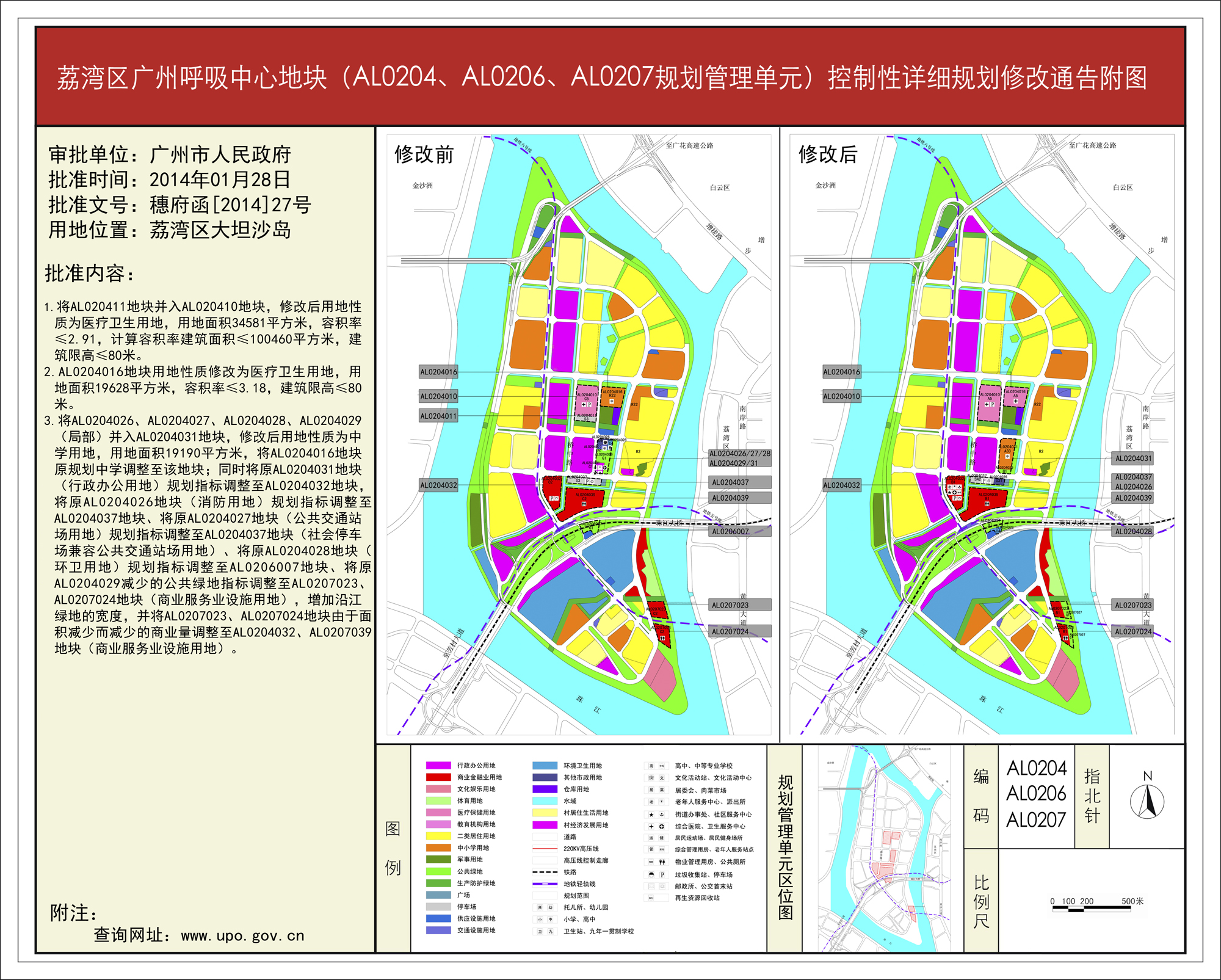The height and width of the screenshot is (980, 1221).
Task: Click the olive 军事用地 color swatch
Action: (438, 859)
